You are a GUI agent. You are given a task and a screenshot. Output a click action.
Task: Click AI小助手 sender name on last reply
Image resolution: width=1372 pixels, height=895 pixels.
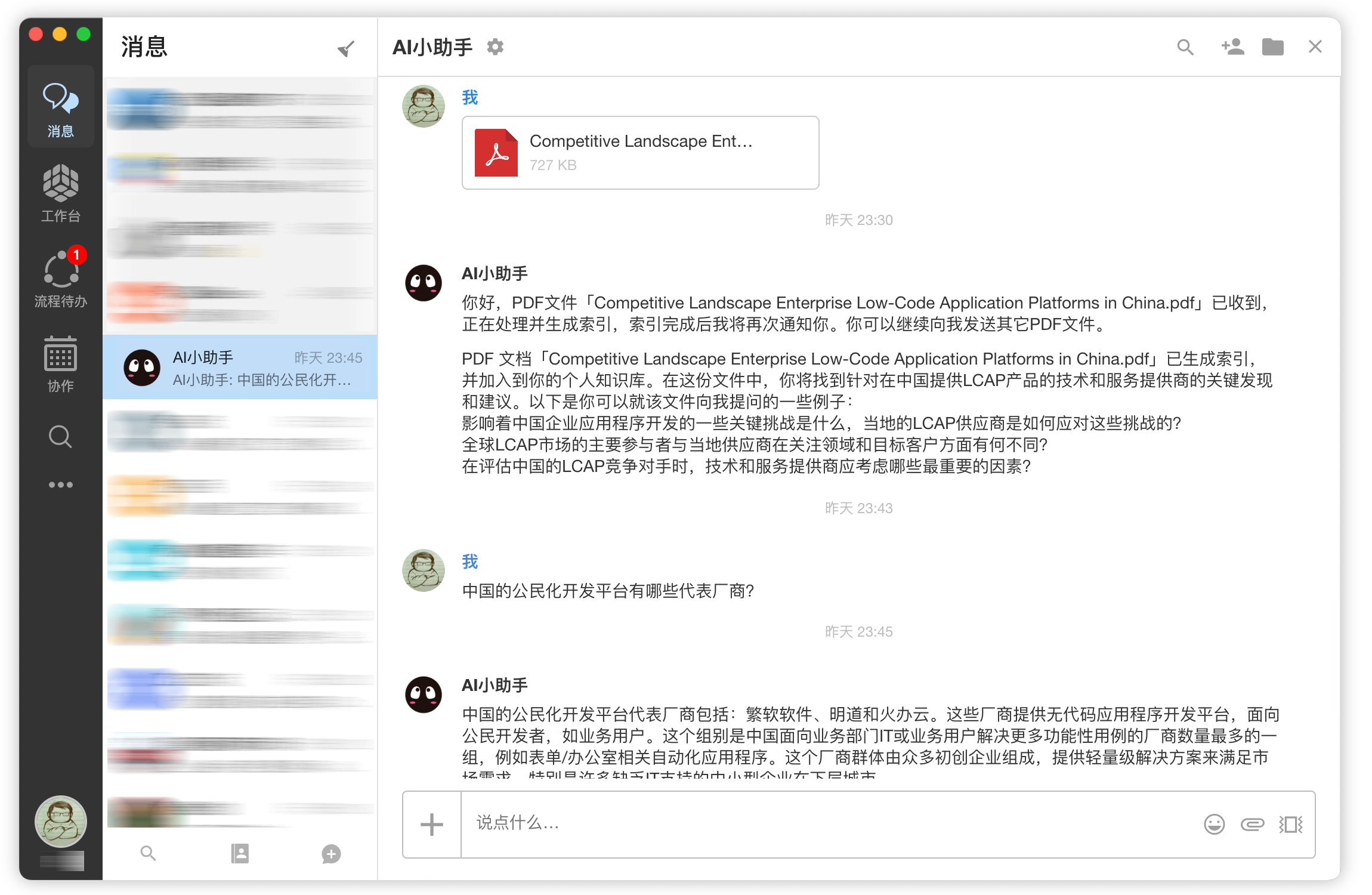point(495,685)
